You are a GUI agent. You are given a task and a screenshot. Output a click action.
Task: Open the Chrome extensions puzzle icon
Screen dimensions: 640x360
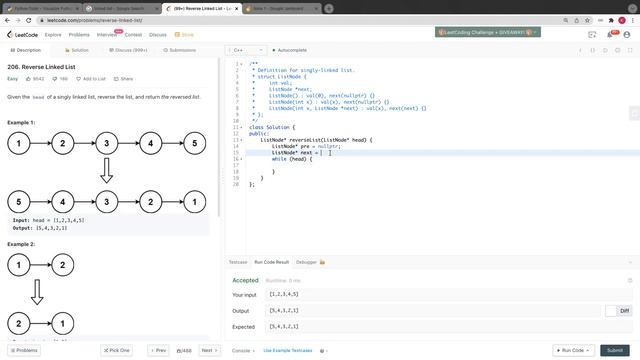click(x=611, y=20)
